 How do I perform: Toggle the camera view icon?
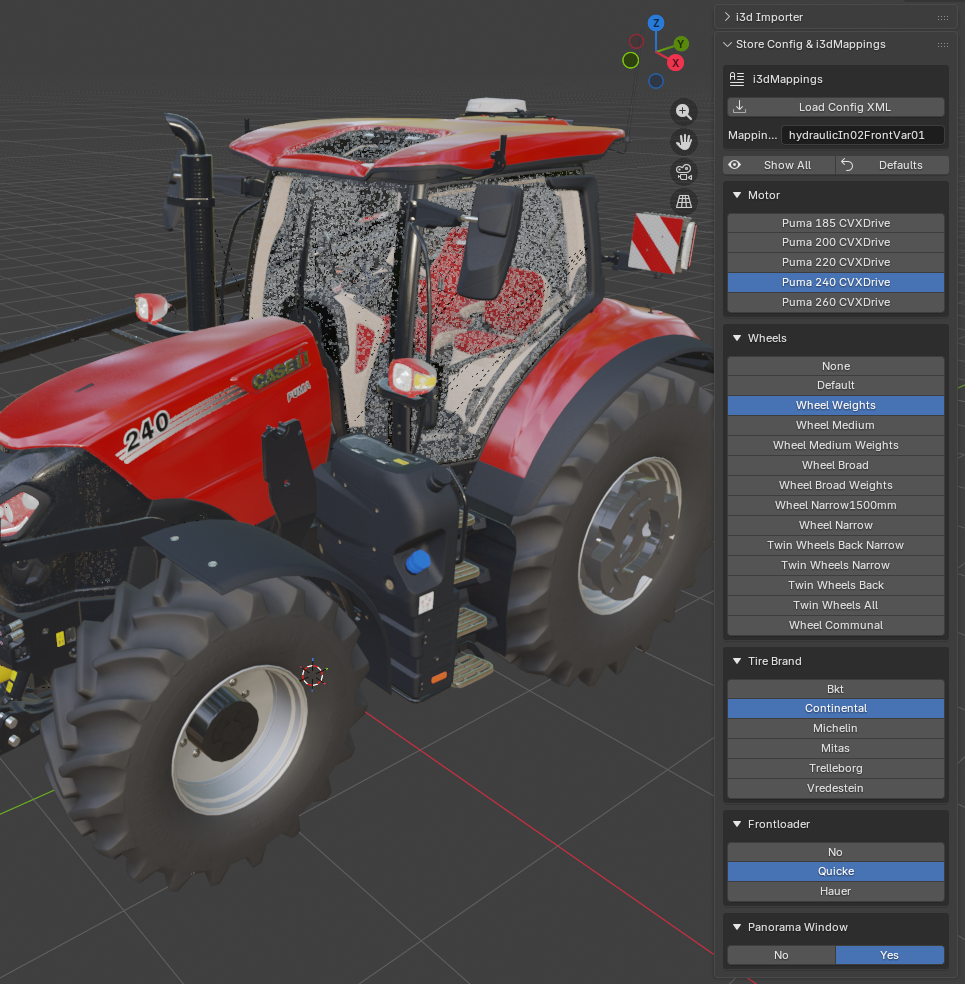(x=683, y=172)
